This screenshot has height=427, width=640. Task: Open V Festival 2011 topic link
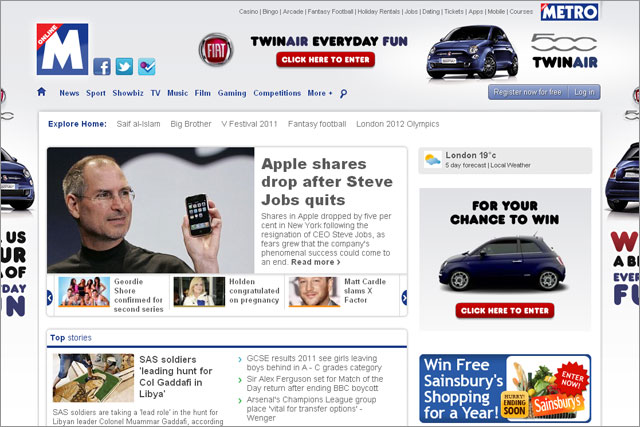coord(249,124)
